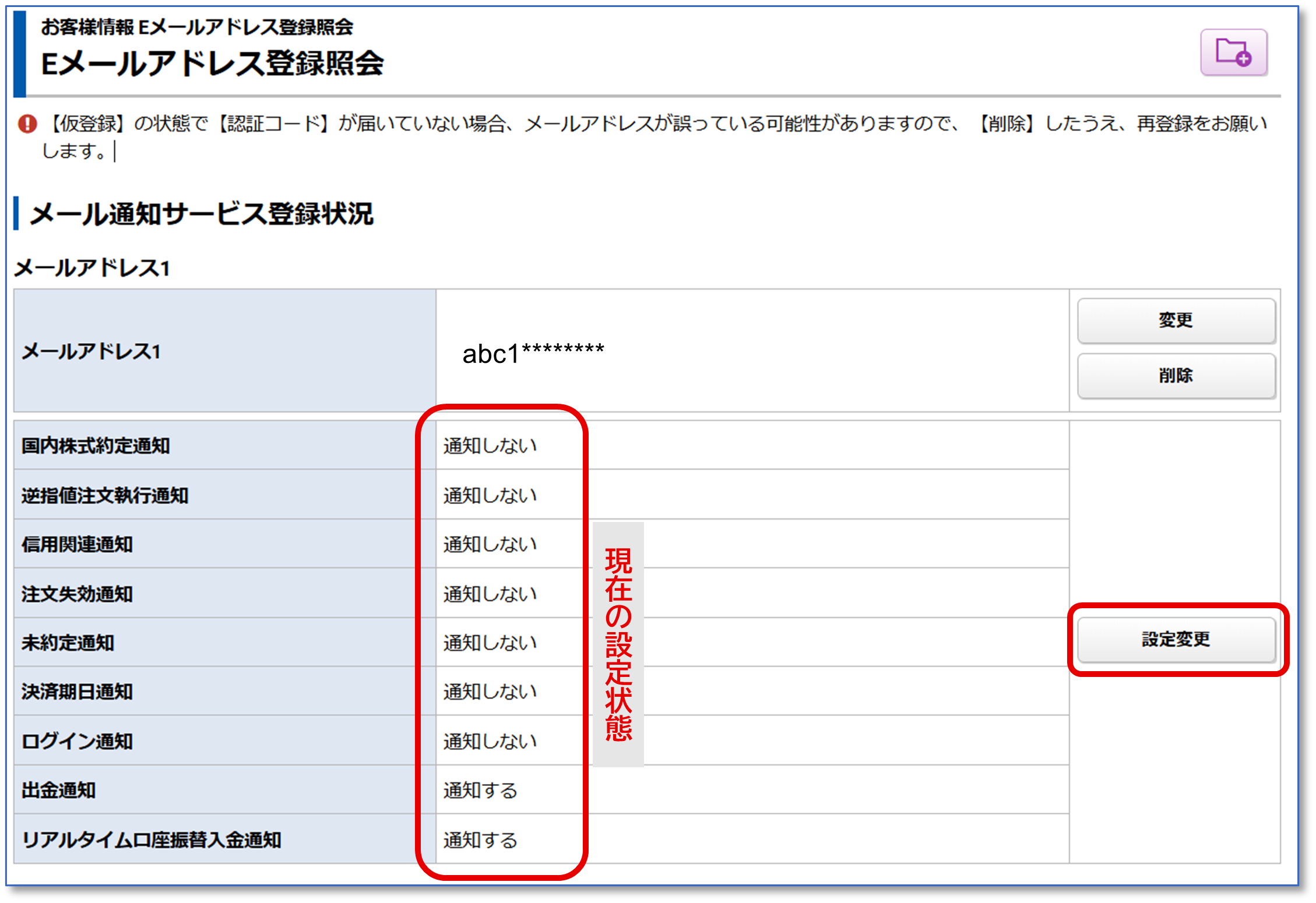
Task: Click the ログイン通知 row label
Action: click(77, 741)
